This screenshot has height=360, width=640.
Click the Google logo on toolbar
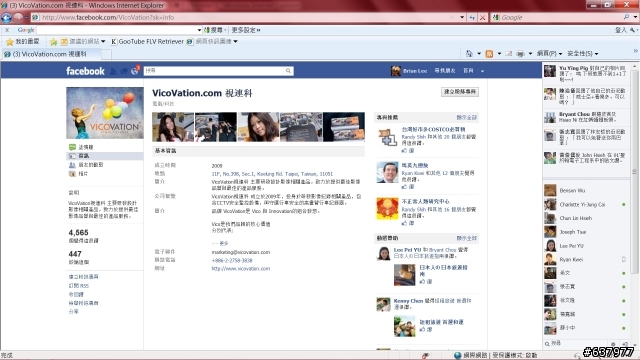coord(26,30)
